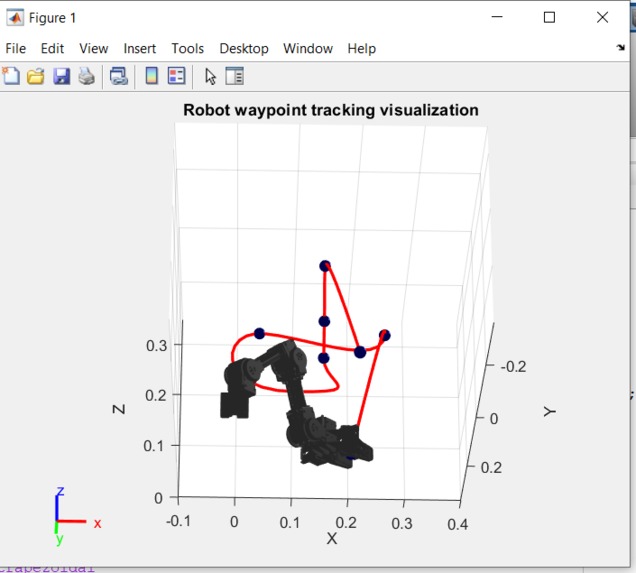Click the Y axis label

[x=549, y=412]
